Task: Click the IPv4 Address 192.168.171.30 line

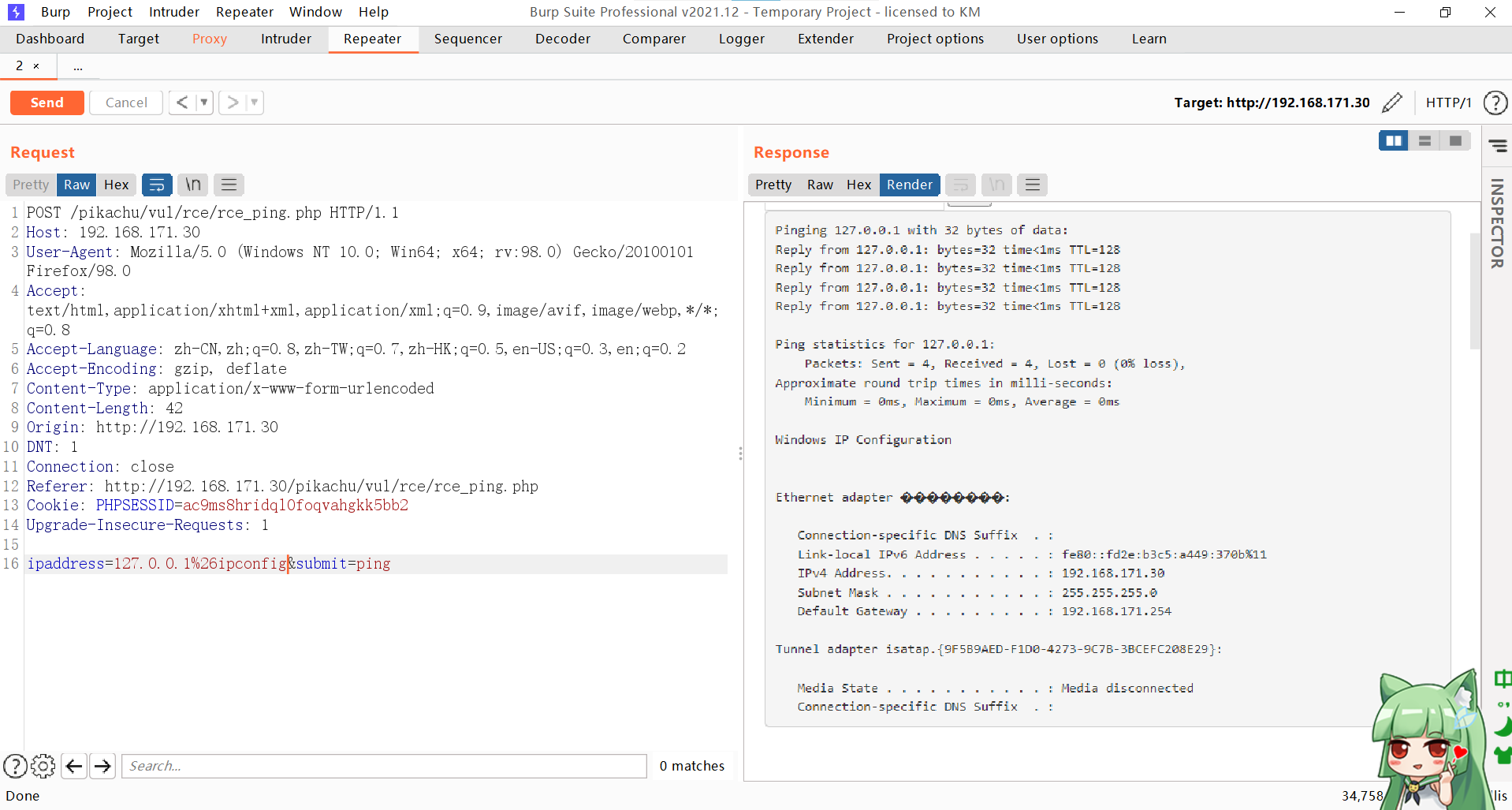Action: [x=981, y=573]
